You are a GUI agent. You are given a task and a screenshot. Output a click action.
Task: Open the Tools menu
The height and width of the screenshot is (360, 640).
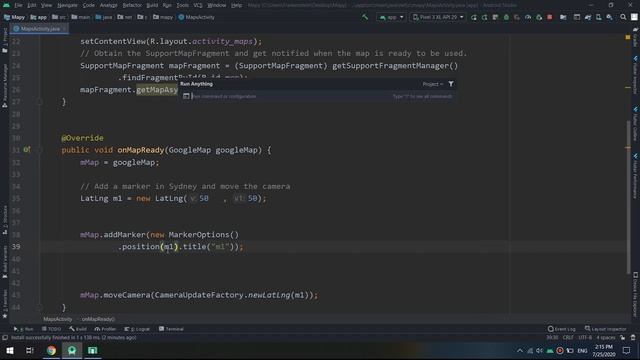tap(182, 5)
